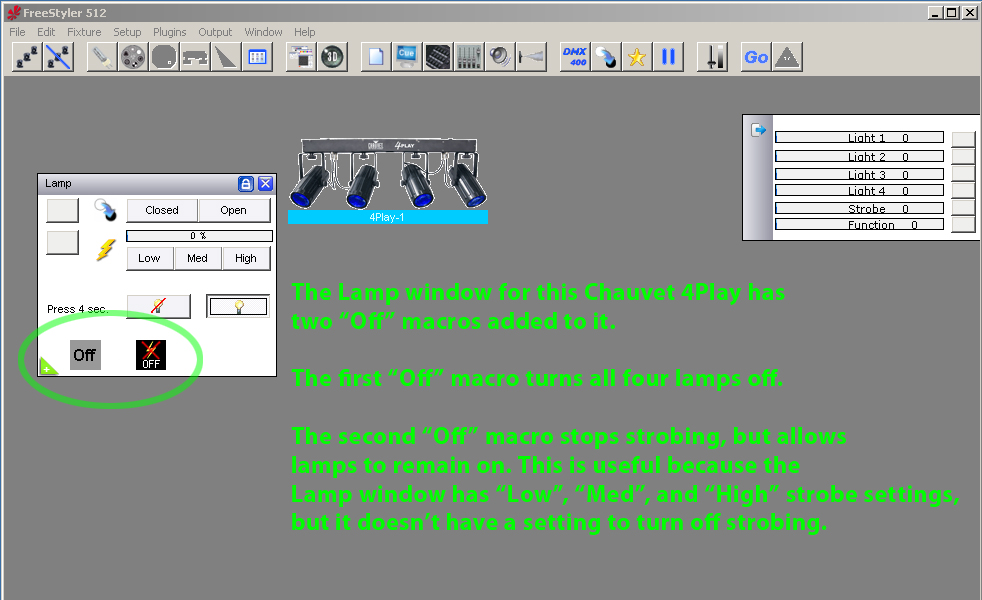Click the yellow star favorites icon
Image resolution: width=982 pixels, height=600 pixels.
point(637,57)
